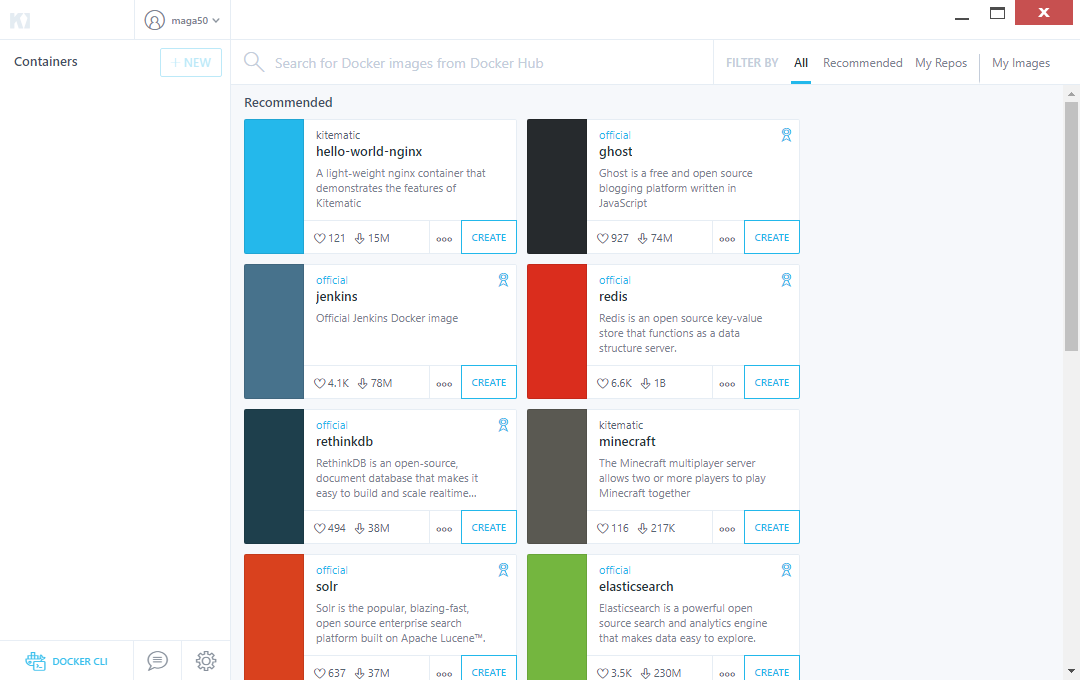Click the green elasticsearch image thumbnail
Viewport: 1080px width, 680px height.
(557, 617)
